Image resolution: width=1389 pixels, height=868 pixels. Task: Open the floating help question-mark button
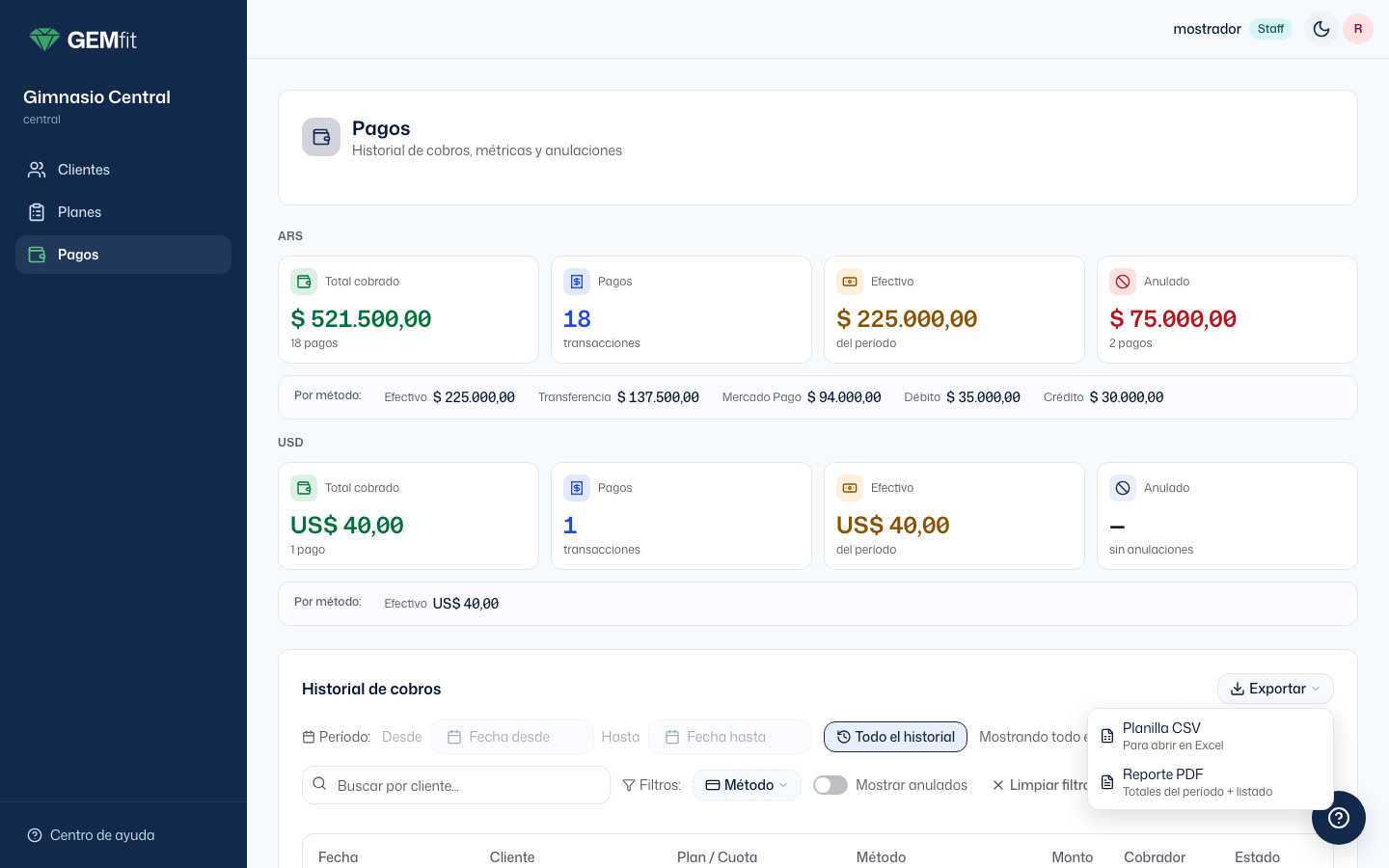(1339, 818)
